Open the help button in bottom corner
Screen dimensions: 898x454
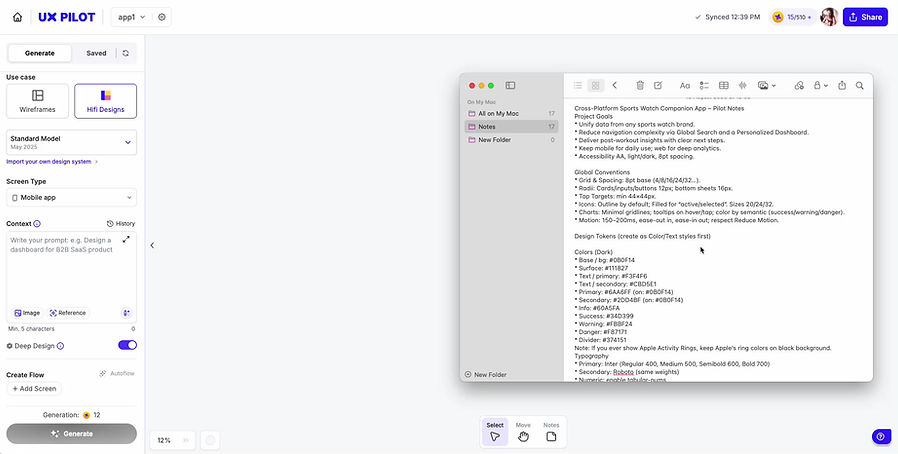coord(881,437)
